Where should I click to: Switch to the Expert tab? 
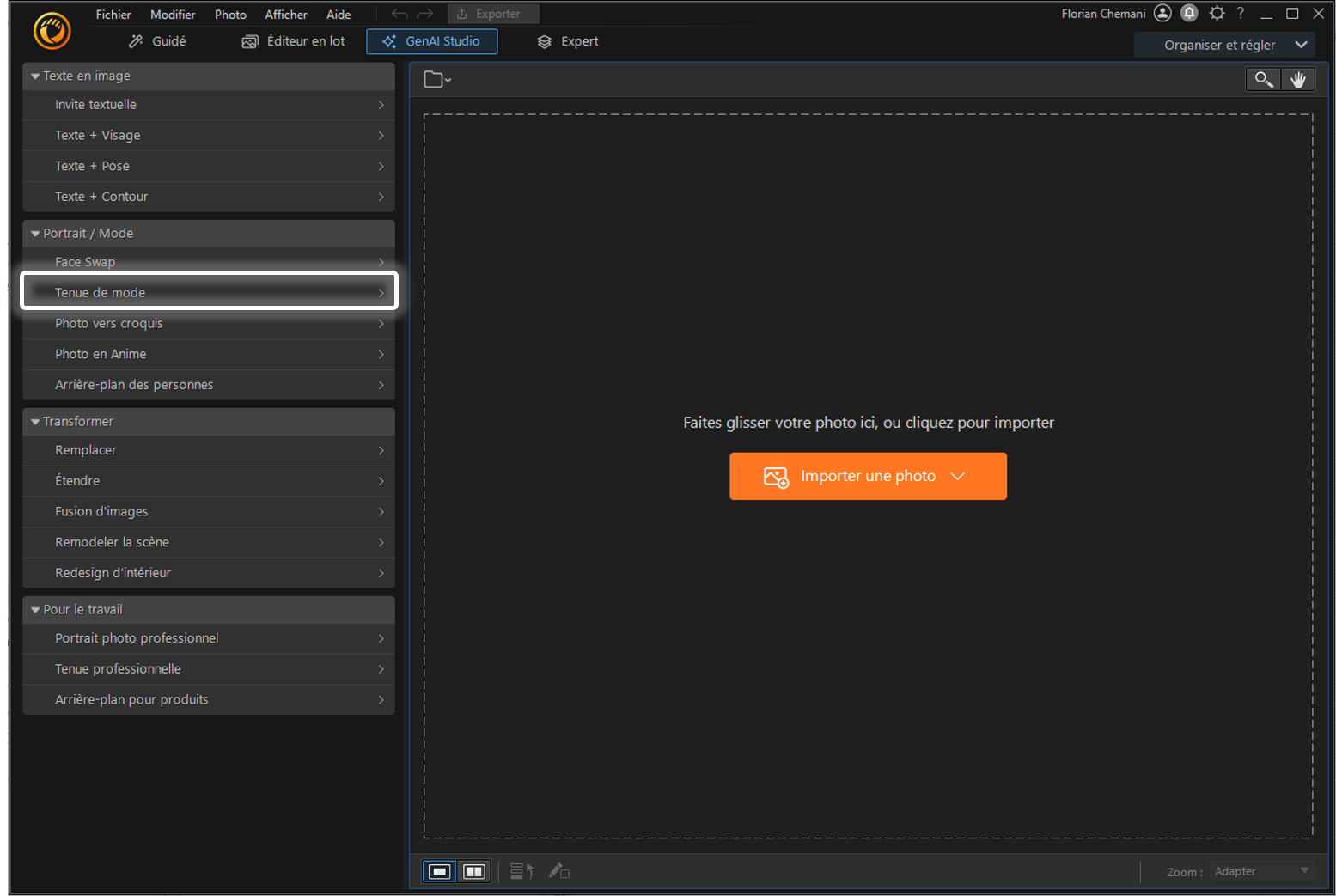click(568, 41)
